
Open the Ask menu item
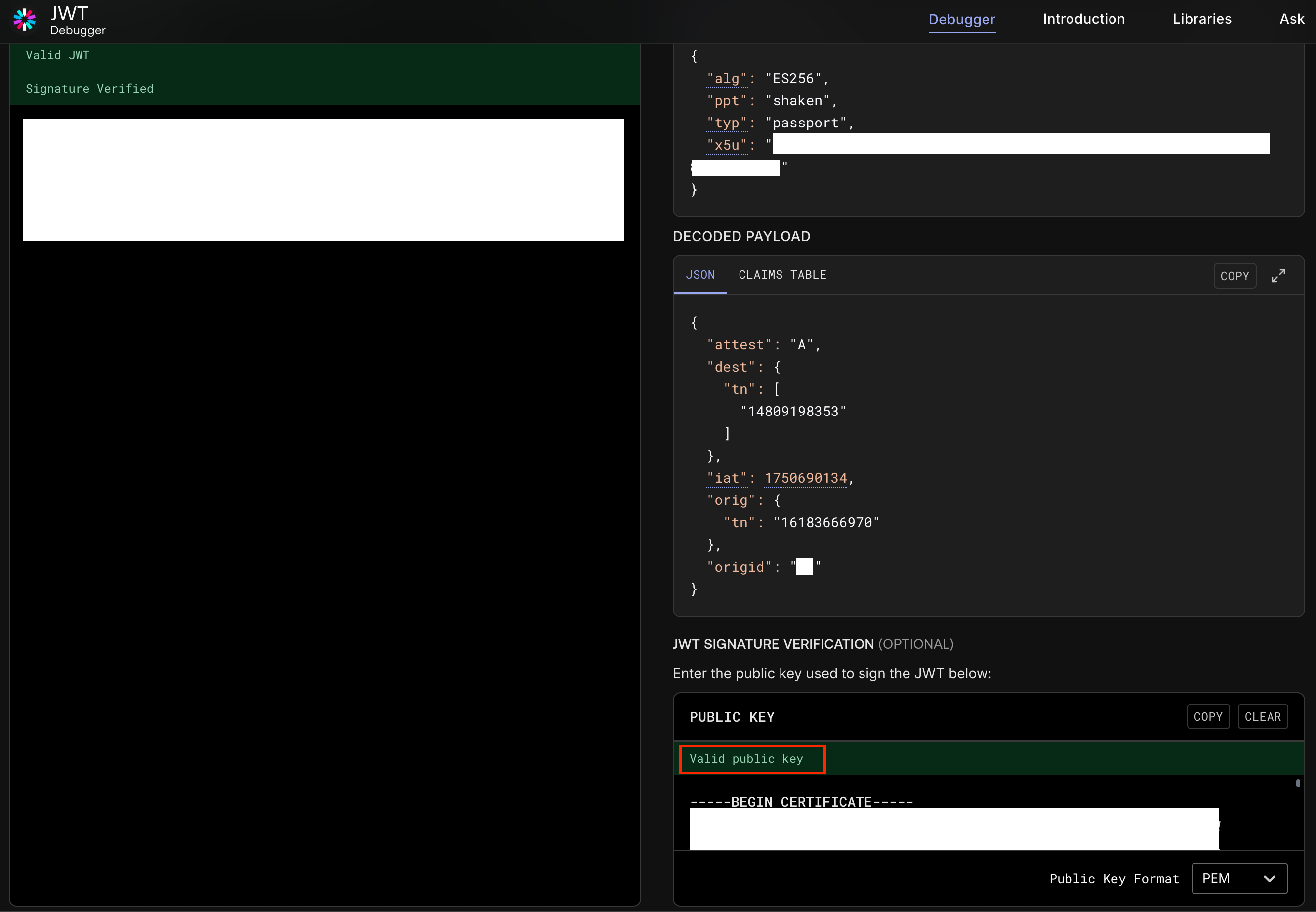pos(1291,19)
